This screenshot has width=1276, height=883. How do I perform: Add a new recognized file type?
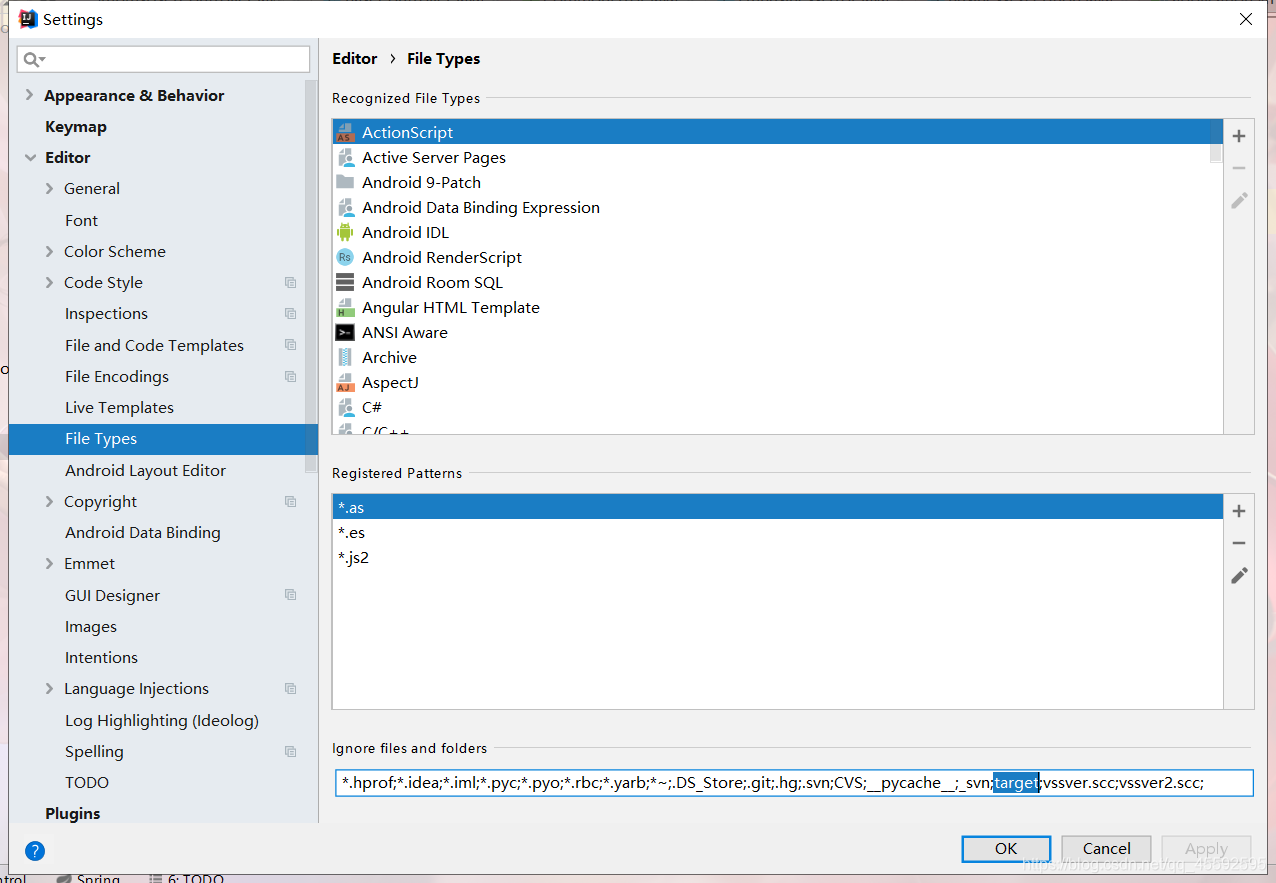[x=1239, y=136]
